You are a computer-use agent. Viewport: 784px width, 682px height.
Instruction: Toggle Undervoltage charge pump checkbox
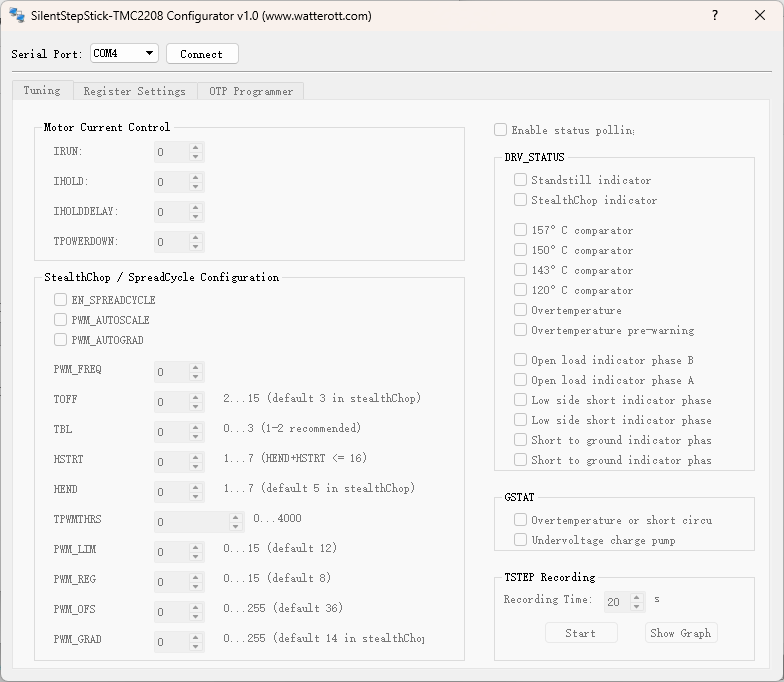pos(520,540)
